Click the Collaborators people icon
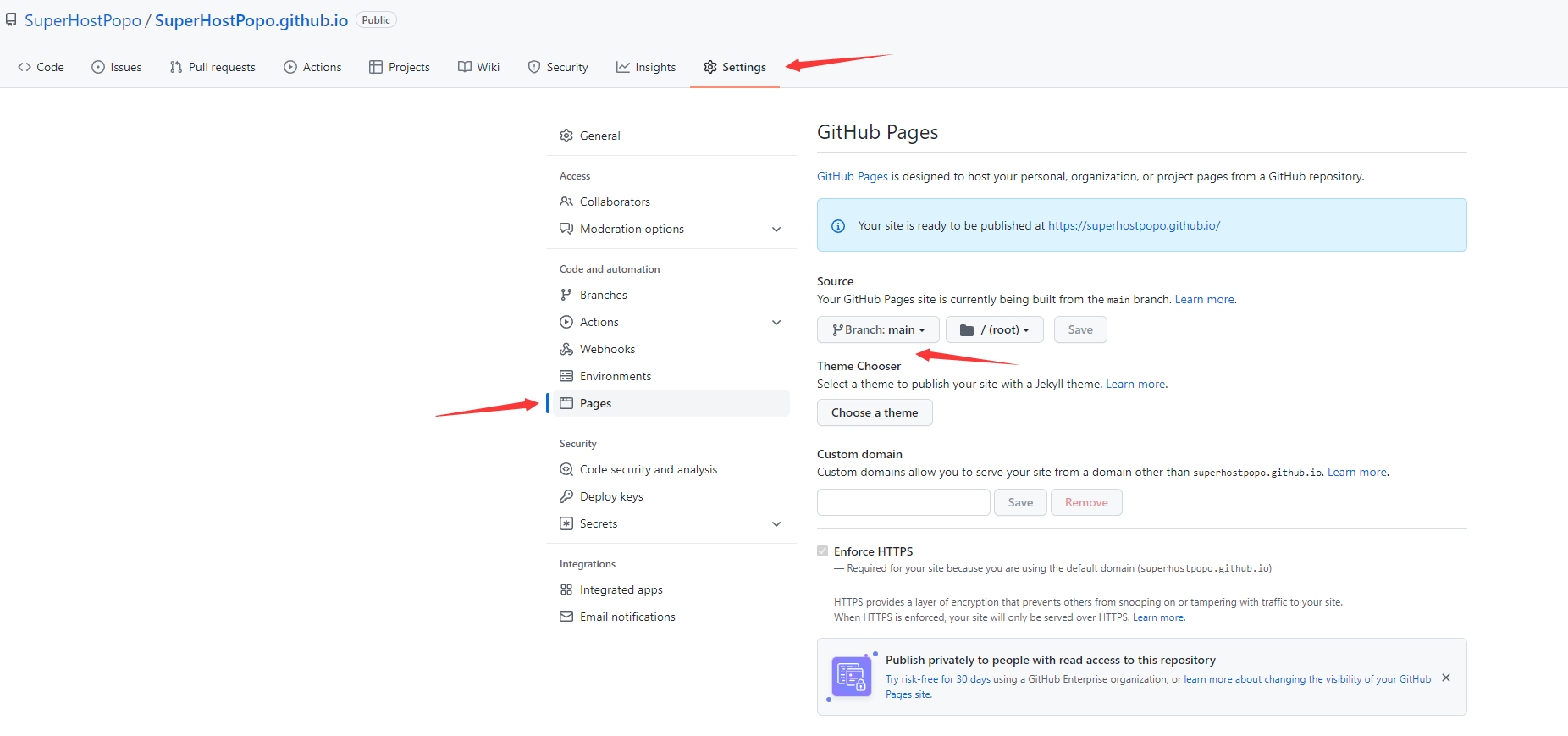1568x736 pixels. click(x=566, y=202)
